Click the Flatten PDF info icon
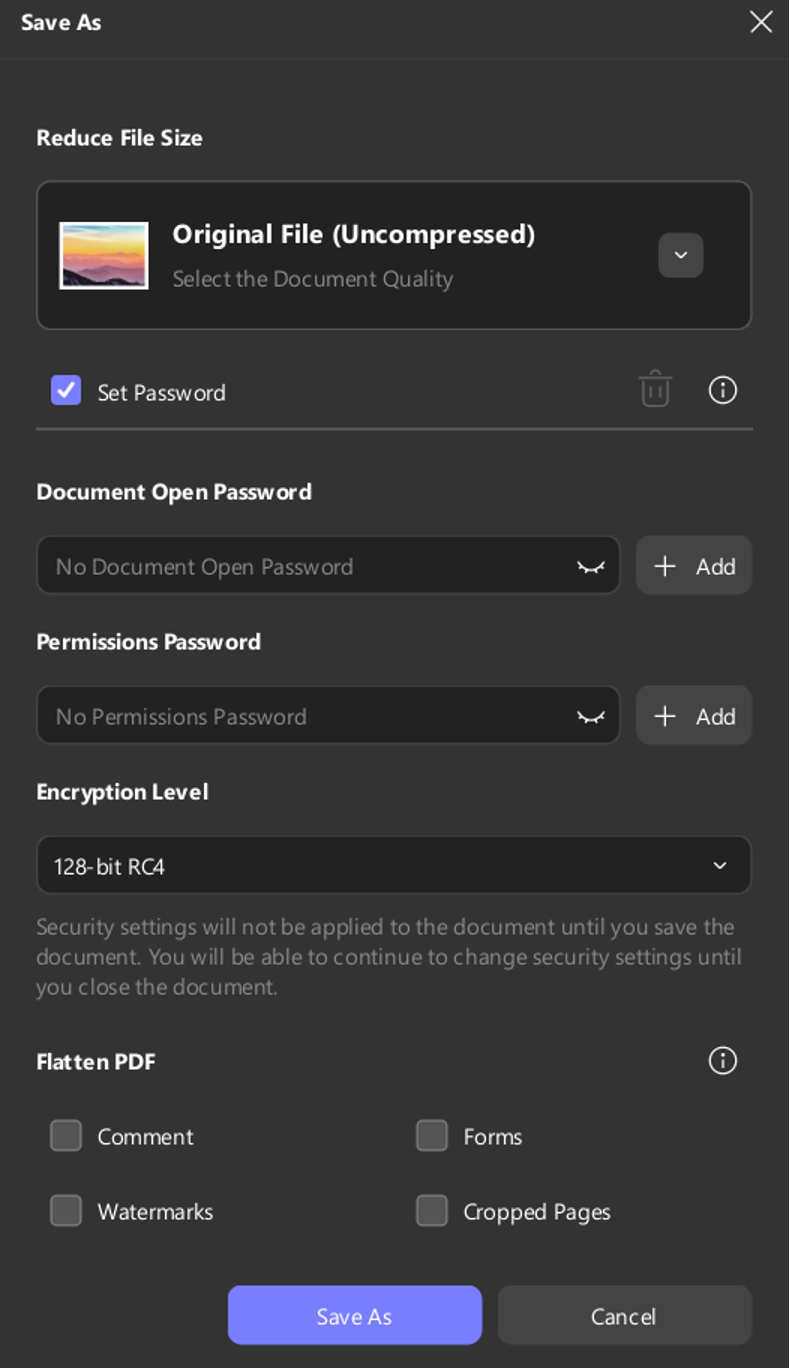This screenshot has height=1368, width=790. (722, 1060)
